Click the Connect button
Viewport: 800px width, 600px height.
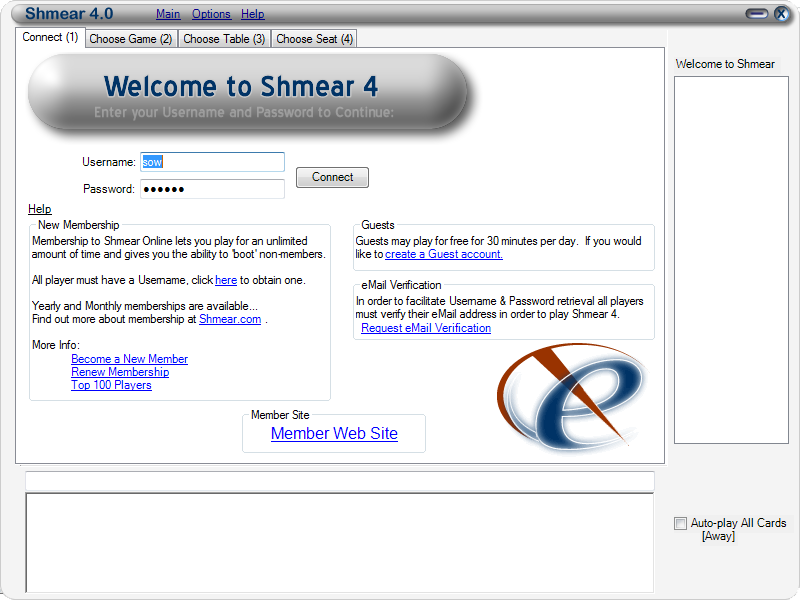(332, 177)
